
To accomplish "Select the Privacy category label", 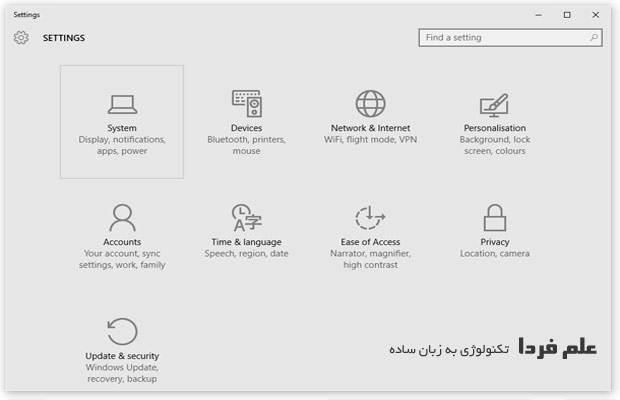I will (x=494, y=242).
